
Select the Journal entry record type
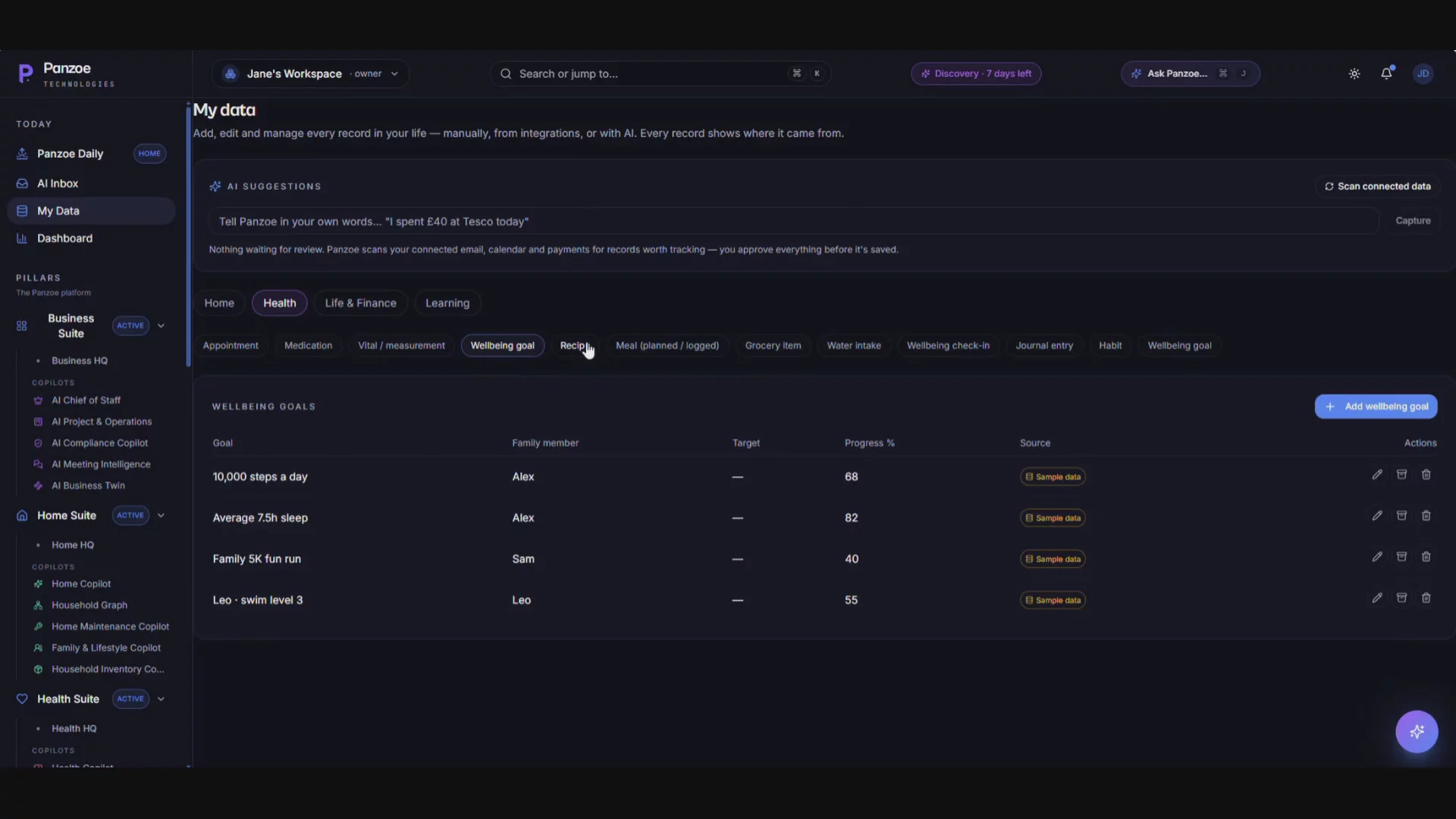1044,346
